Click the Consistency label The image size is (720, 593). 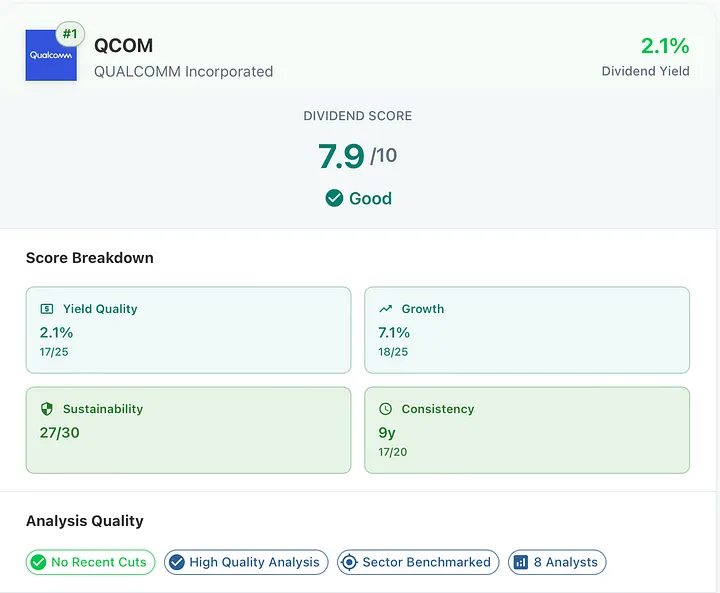pyautogui.click(x=438, y=409)
